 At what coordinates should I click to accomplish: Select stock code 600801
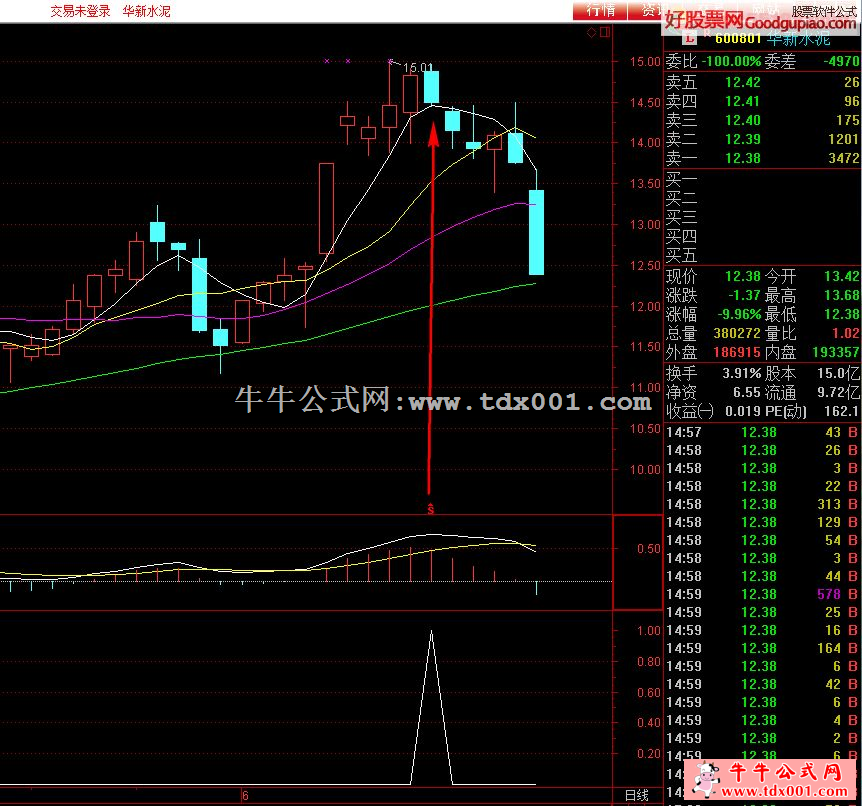point(738,38)
